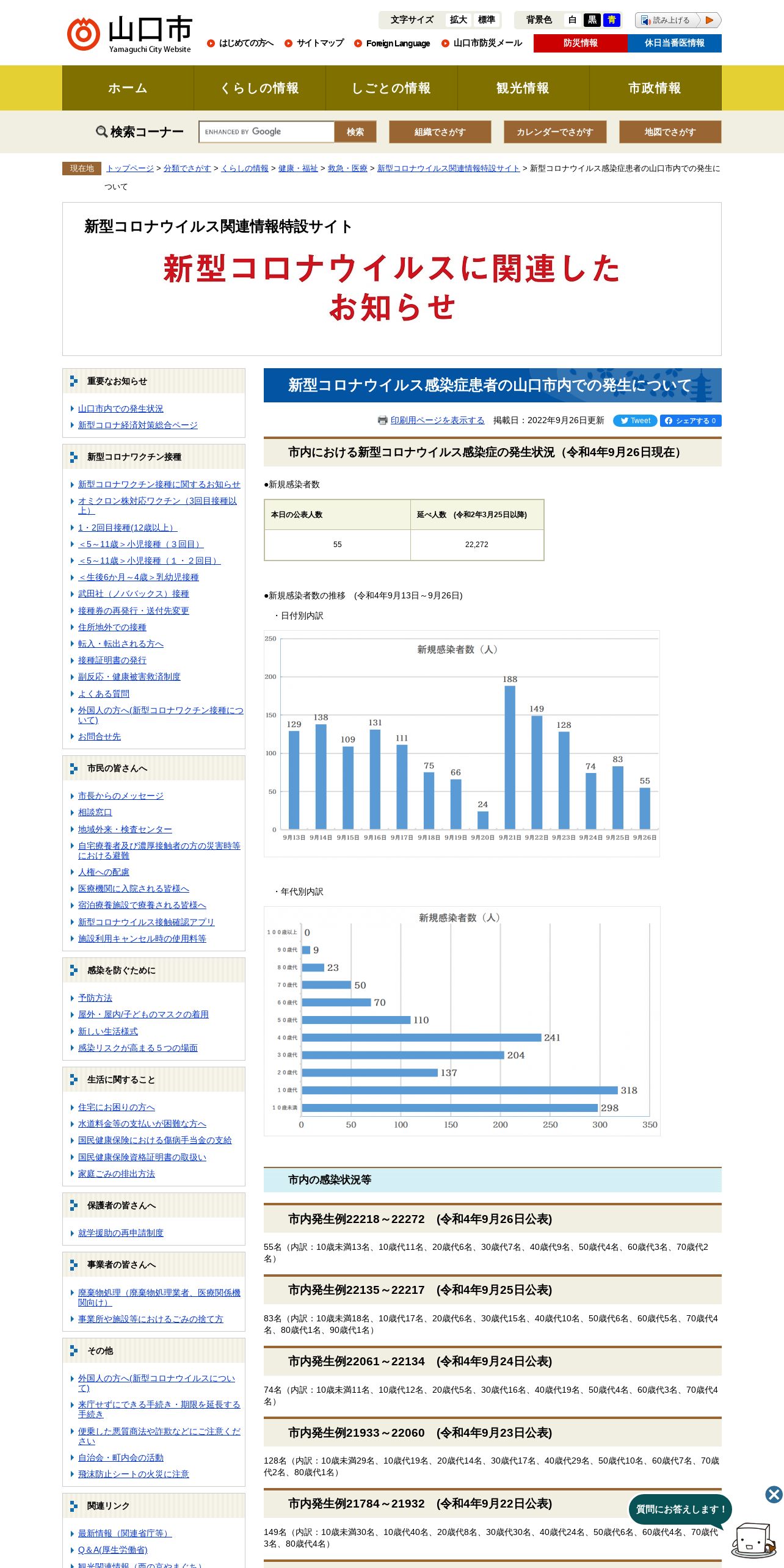Viewport: 784px width, 1568px height.
Task: Select blue background color 青
Action: 612,20
